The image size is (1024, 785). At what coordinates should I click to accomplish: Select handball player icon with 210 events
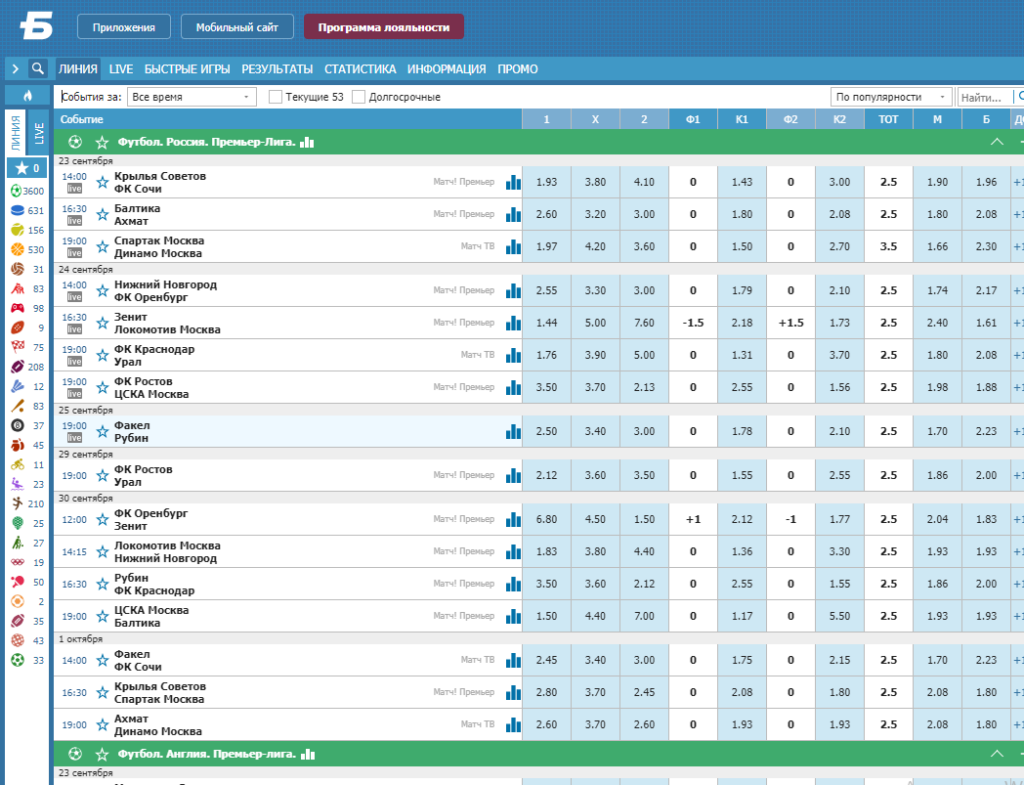(17, 504)
